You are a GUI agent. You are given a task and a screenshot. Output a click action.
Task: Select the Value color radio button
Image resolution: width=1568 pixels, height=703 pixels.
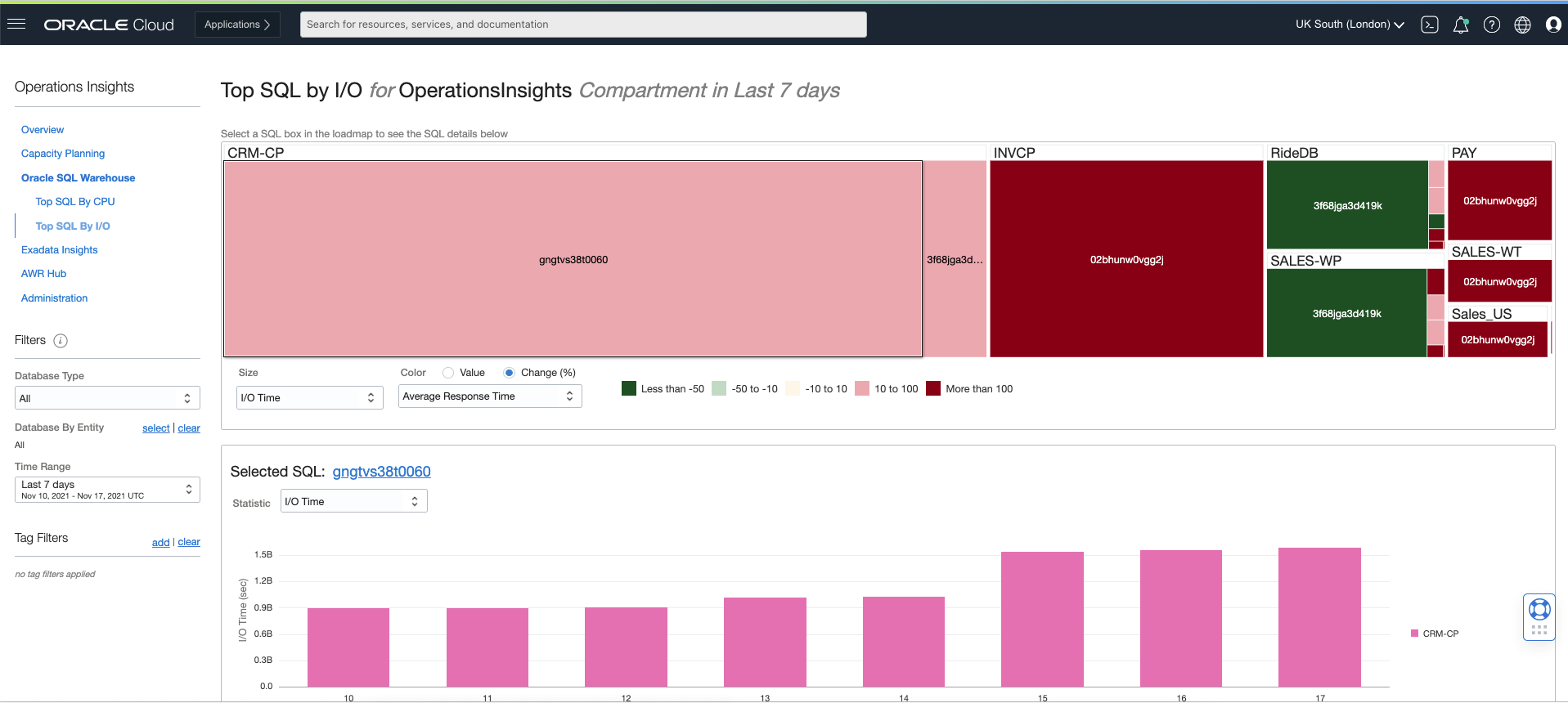pos(448,373)
